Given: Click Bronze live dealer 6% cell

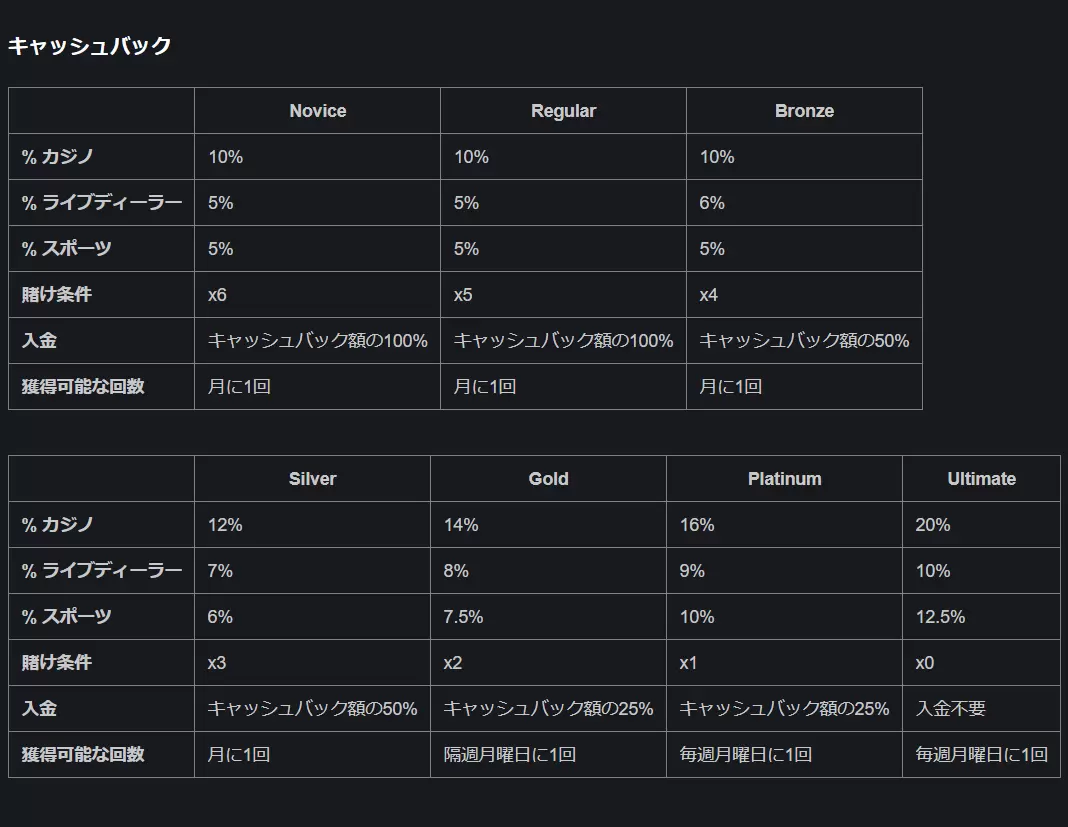Looking at the screenshot, I should (804, 202).
